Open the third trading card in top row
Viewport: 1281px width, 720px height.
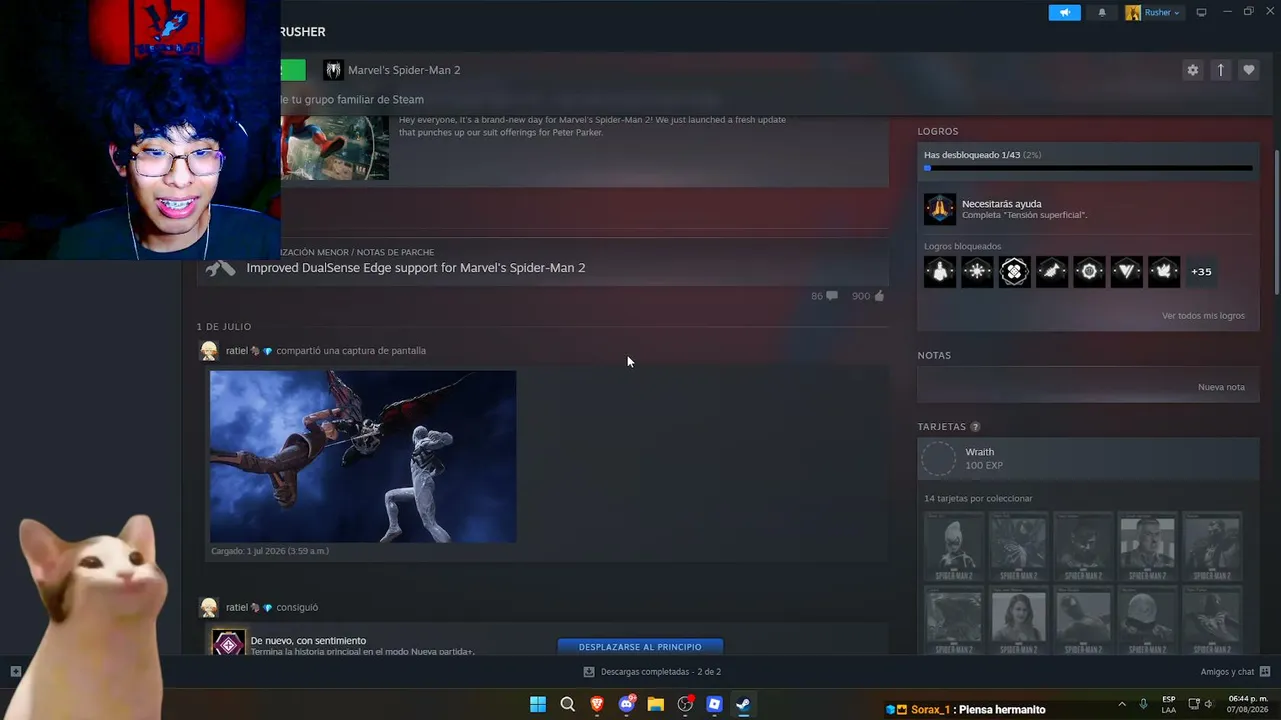pyautogui.click(x=1083, y=547)
